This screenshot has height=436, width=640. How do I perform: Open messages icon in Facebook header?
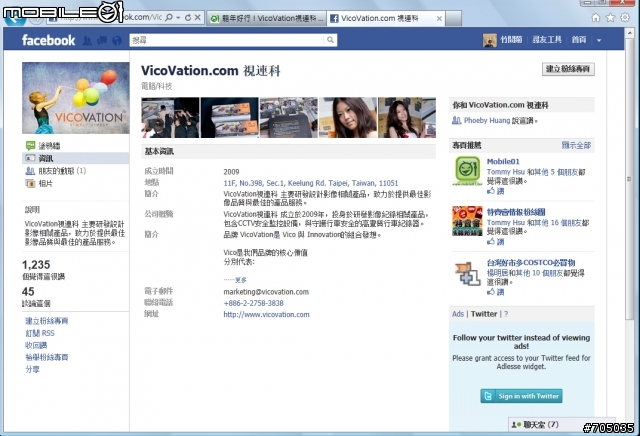point(102,40)
